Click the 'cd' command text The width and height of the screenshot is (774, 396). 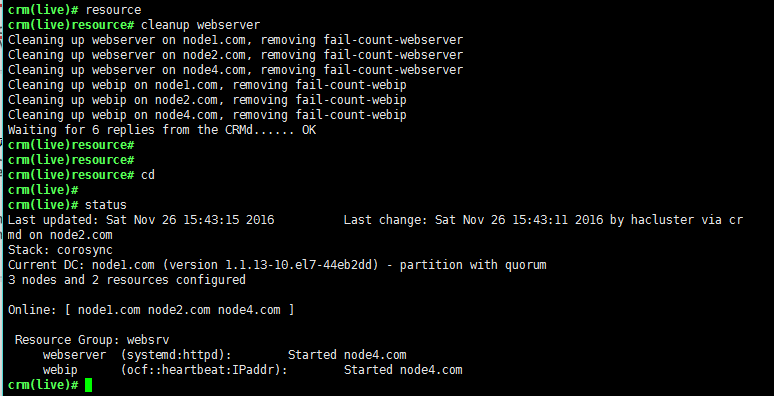coord(148,175)
